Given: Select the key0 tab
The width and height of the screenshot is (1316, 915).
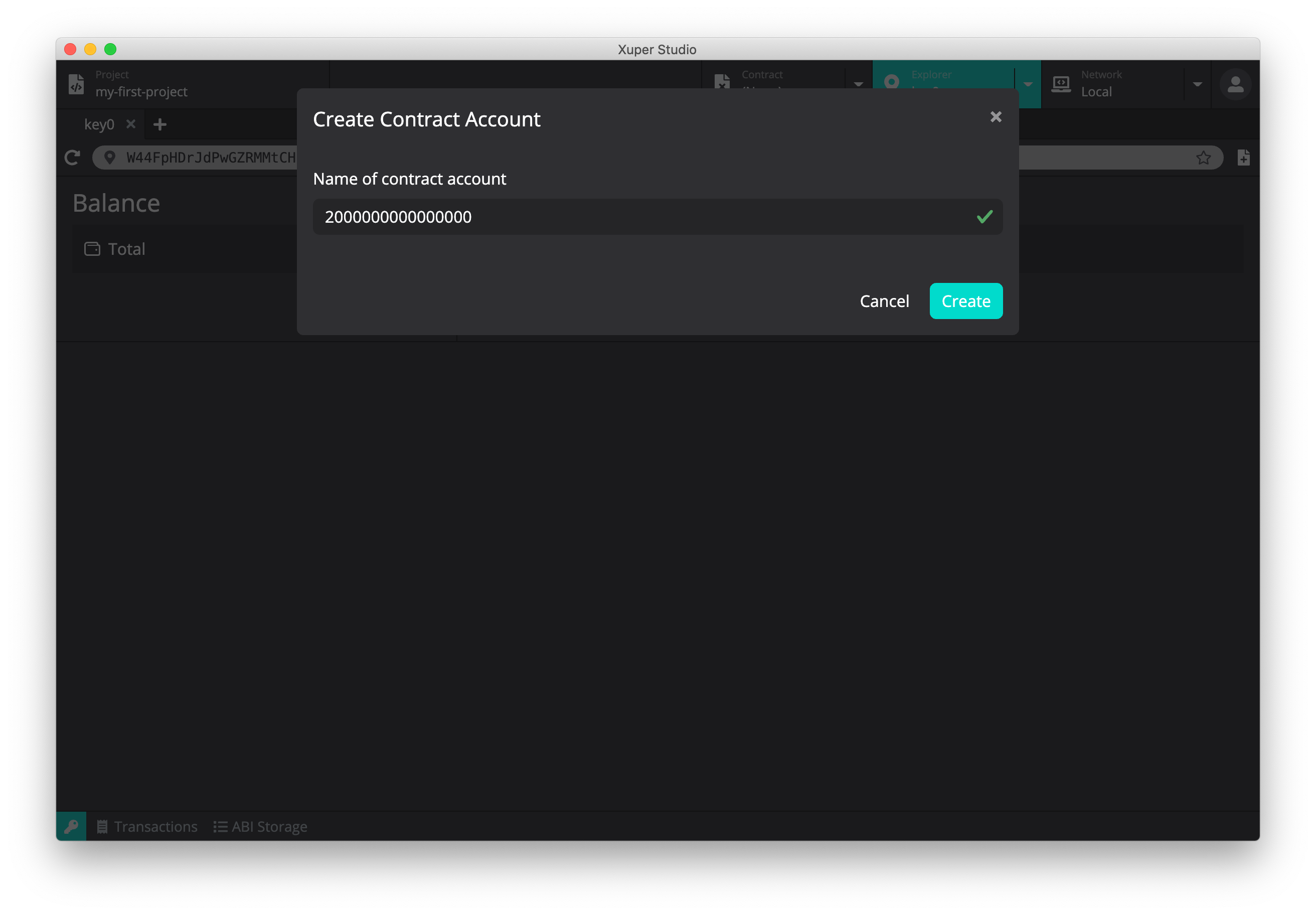Looking at the screenshot, I should pyautogui.click(x=99, y=124).
